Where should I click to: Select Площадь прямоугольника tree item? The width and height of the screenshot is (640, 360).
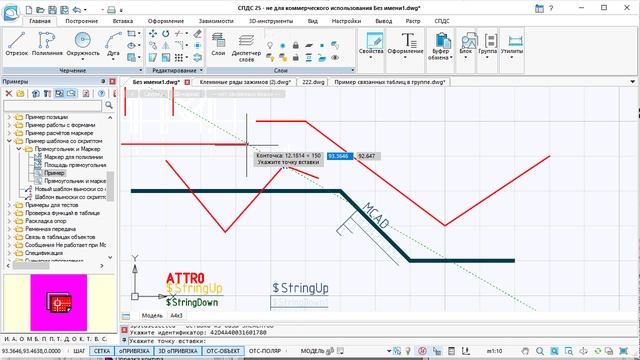pyautogui.click(x=75, y=165)
